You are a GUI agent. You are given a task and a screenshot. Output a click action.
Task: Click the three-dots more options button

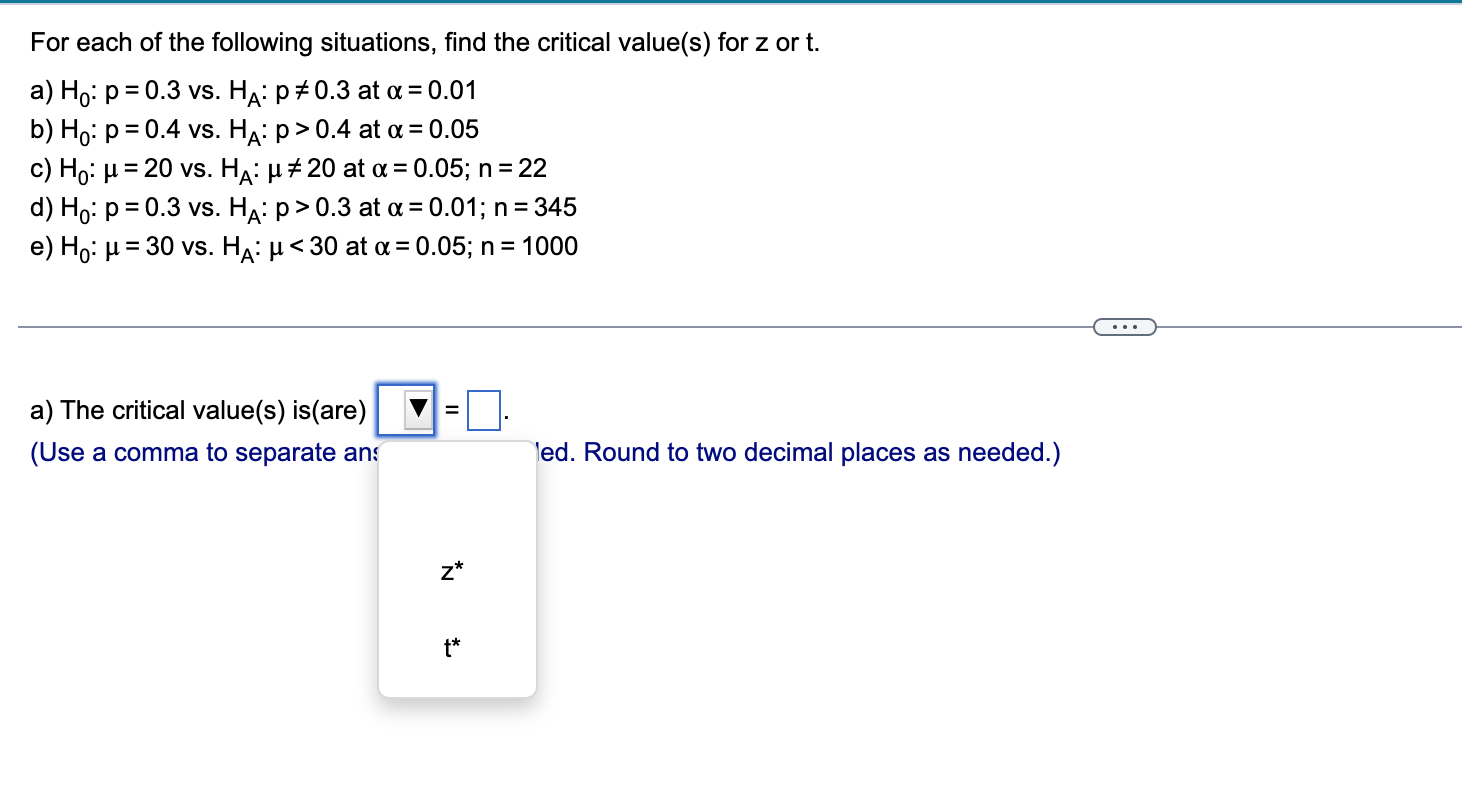[1124, 326]
